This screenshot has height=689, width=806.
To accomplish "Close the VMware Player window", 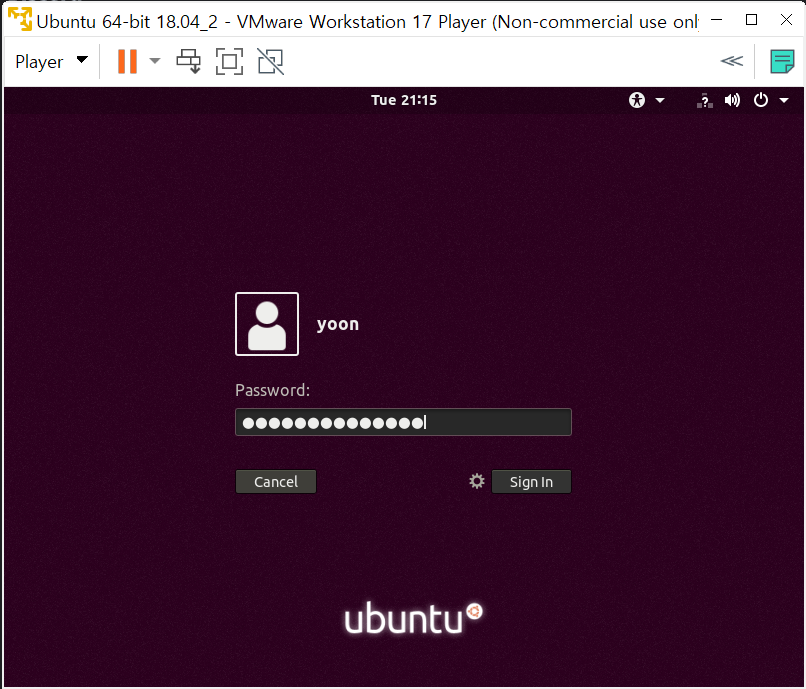I will 786,20.
